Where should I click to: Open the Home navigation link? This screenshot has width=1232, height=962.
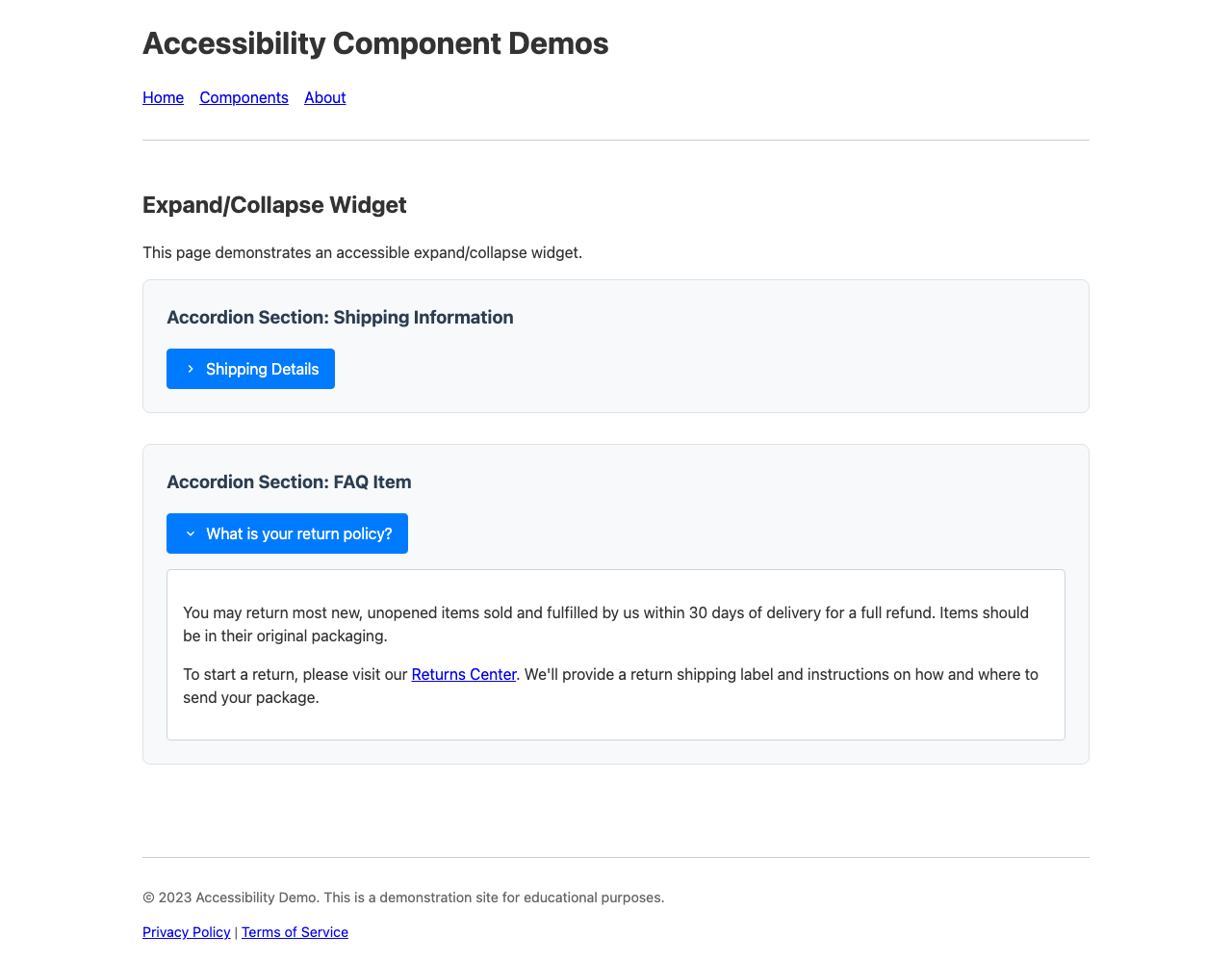pyautogui.click(x=163, y=97)
